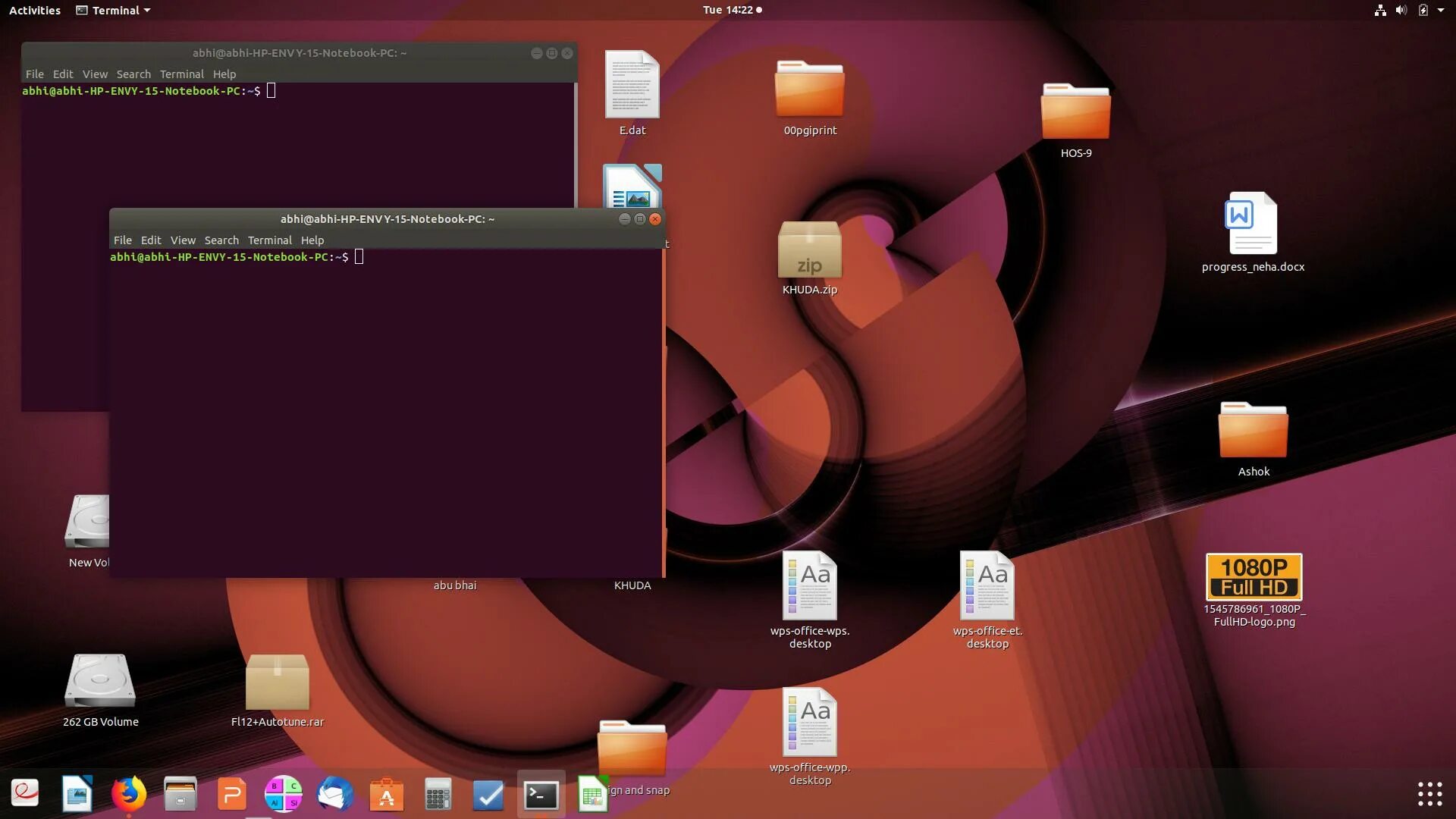Select the KHUDA.zip archive

tap(809, 258)
